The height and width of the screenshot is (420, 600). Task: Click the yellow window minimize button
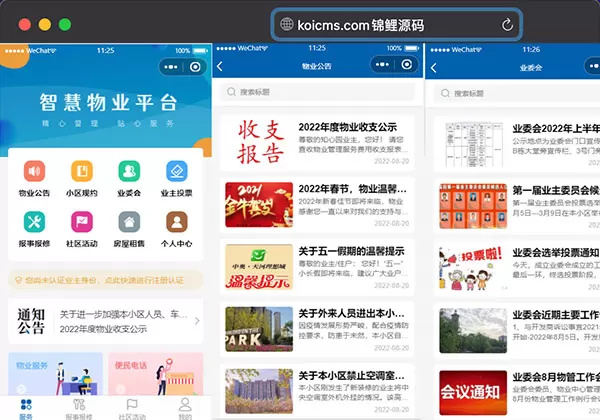point(45,24)
